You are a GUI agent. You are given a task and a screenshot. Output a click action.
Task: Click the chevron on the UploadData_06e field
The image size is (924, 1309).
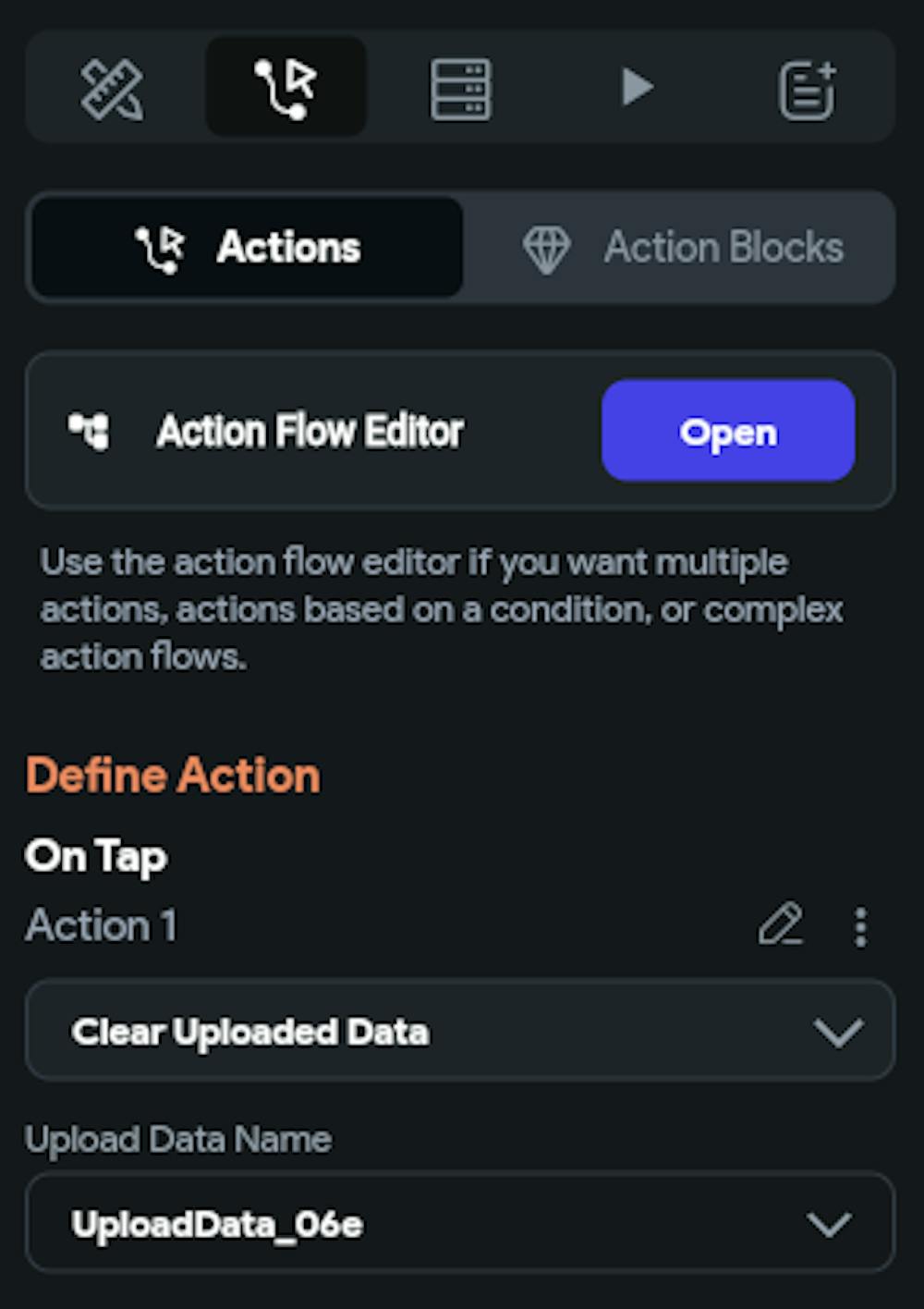[x=829, y=1225]
